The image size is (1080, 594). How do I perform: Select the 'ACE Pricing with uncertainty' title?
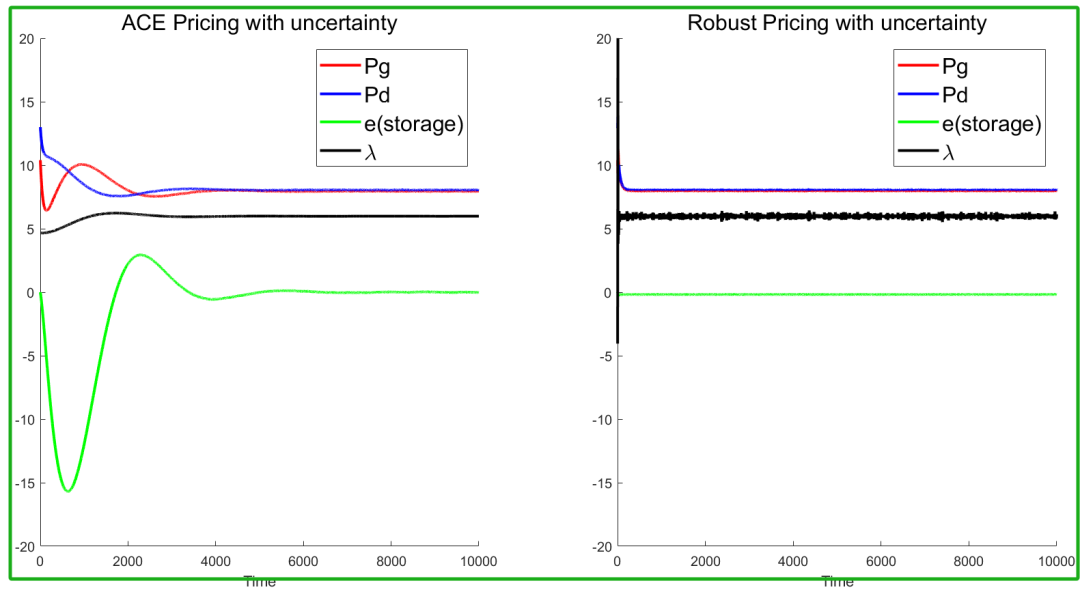point(259,23)
